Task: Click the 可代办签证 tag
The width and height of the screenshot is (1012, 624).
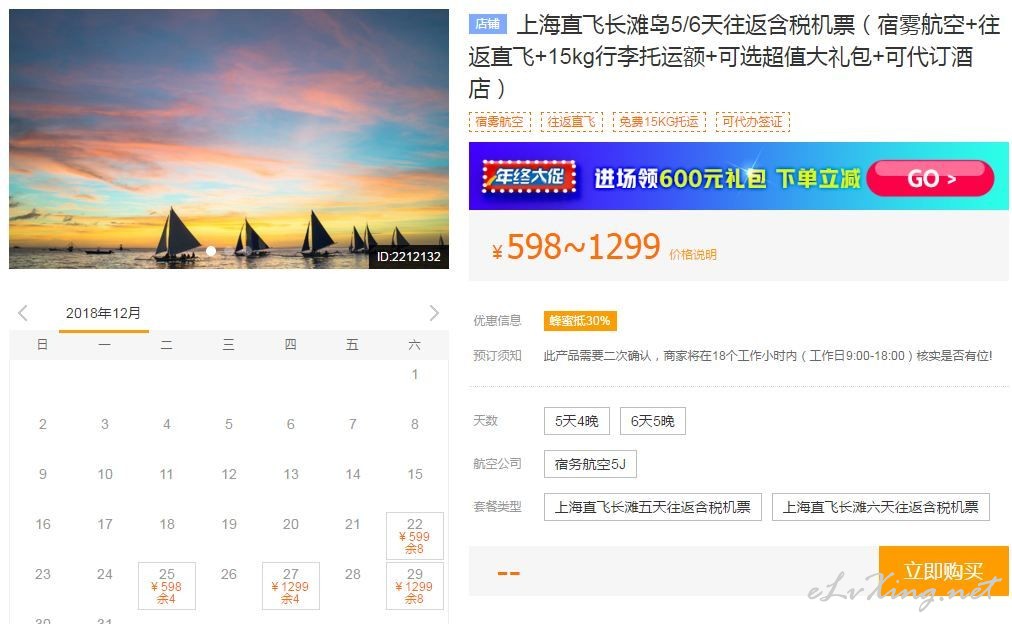Action: (753, 121)
